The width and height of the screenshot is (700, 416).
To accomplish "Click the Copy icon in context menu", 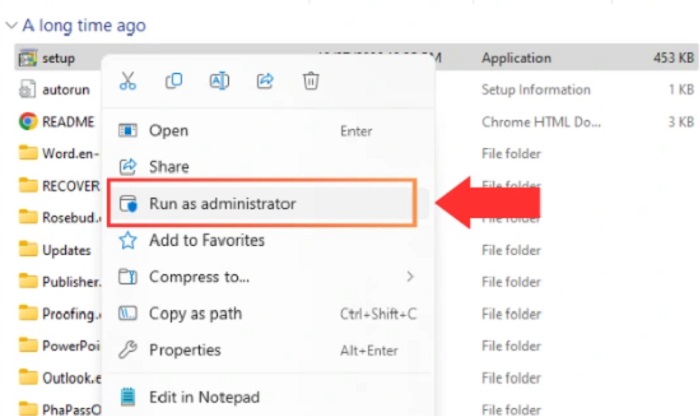I will click(173, 81).
